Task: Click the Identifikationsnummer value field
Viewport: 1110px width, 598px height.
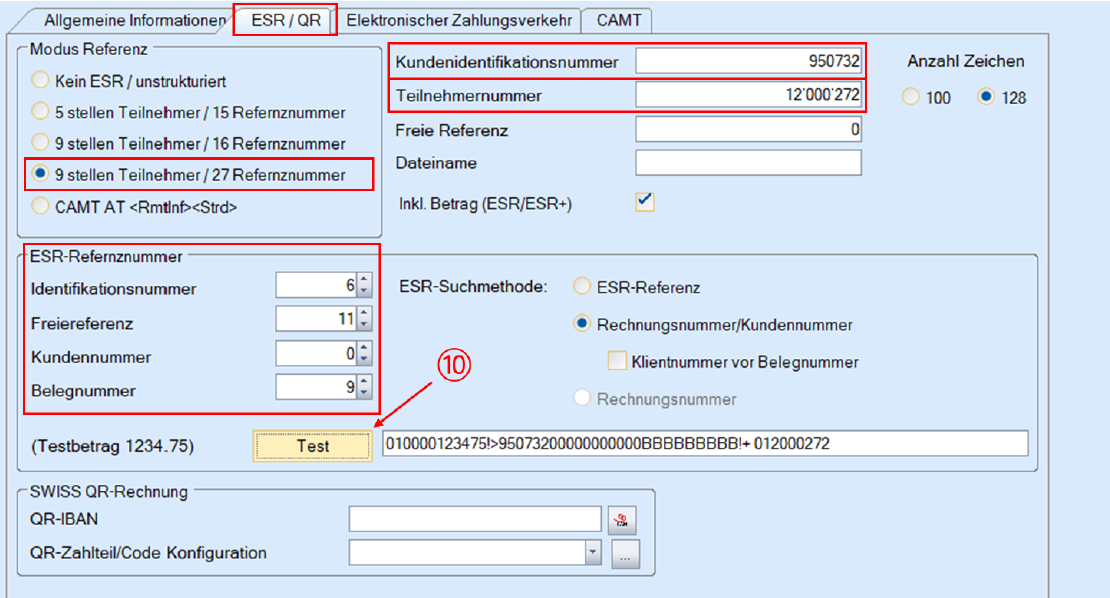Action: (316, 285)
